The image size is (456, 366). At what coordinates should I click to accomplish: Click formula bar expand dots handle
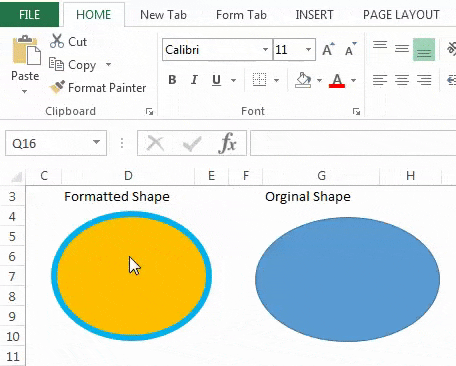click(122, 143)
